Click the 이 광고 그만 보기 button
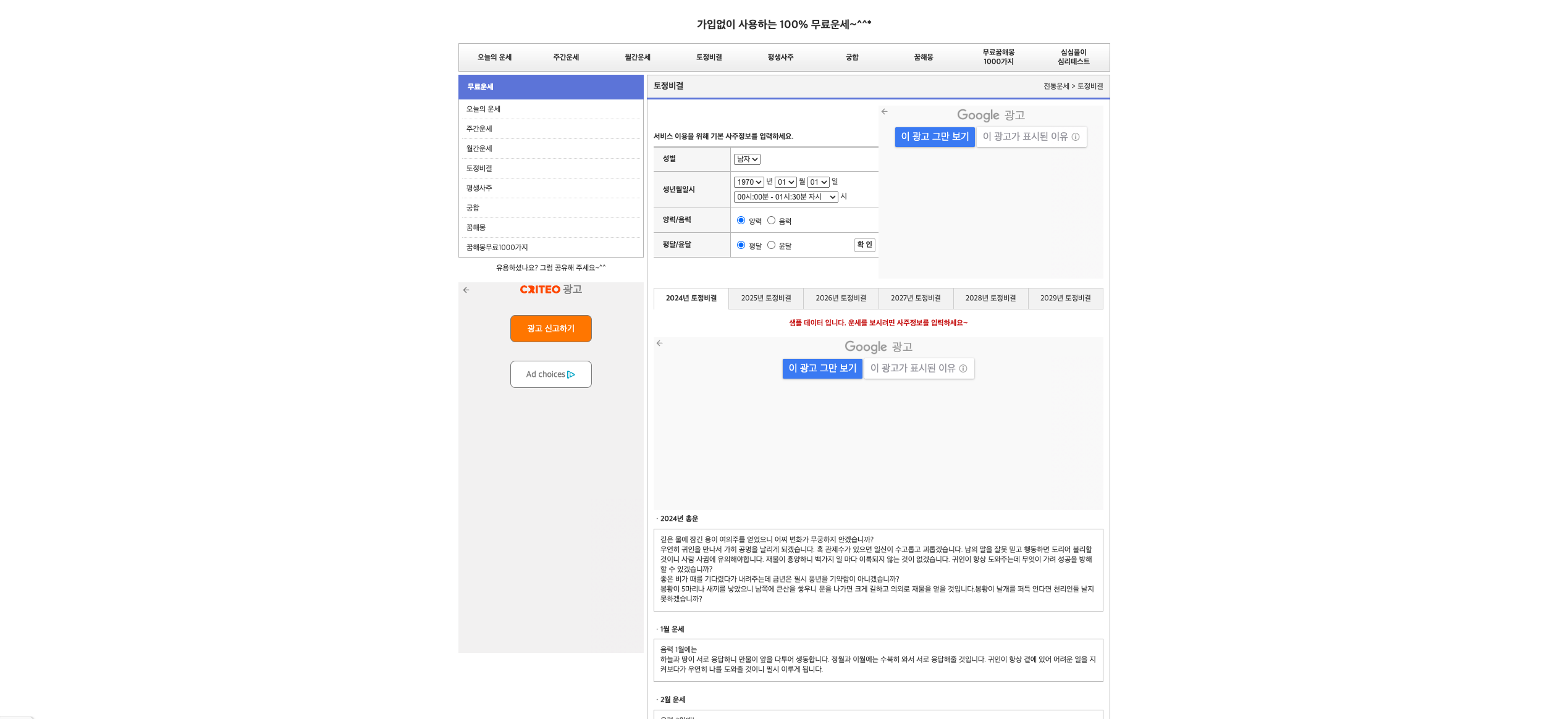This screenshot has height=719, width=1568. [935, 137]
